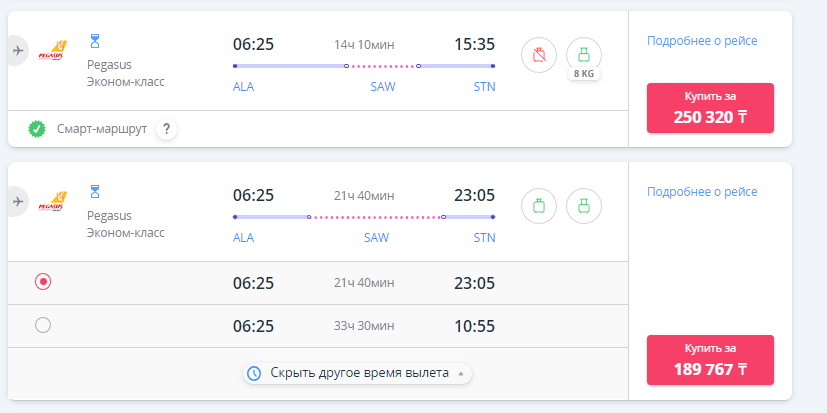
Task: Click the second green bag icon on 189 767 flight
Action: click(584, 206)
